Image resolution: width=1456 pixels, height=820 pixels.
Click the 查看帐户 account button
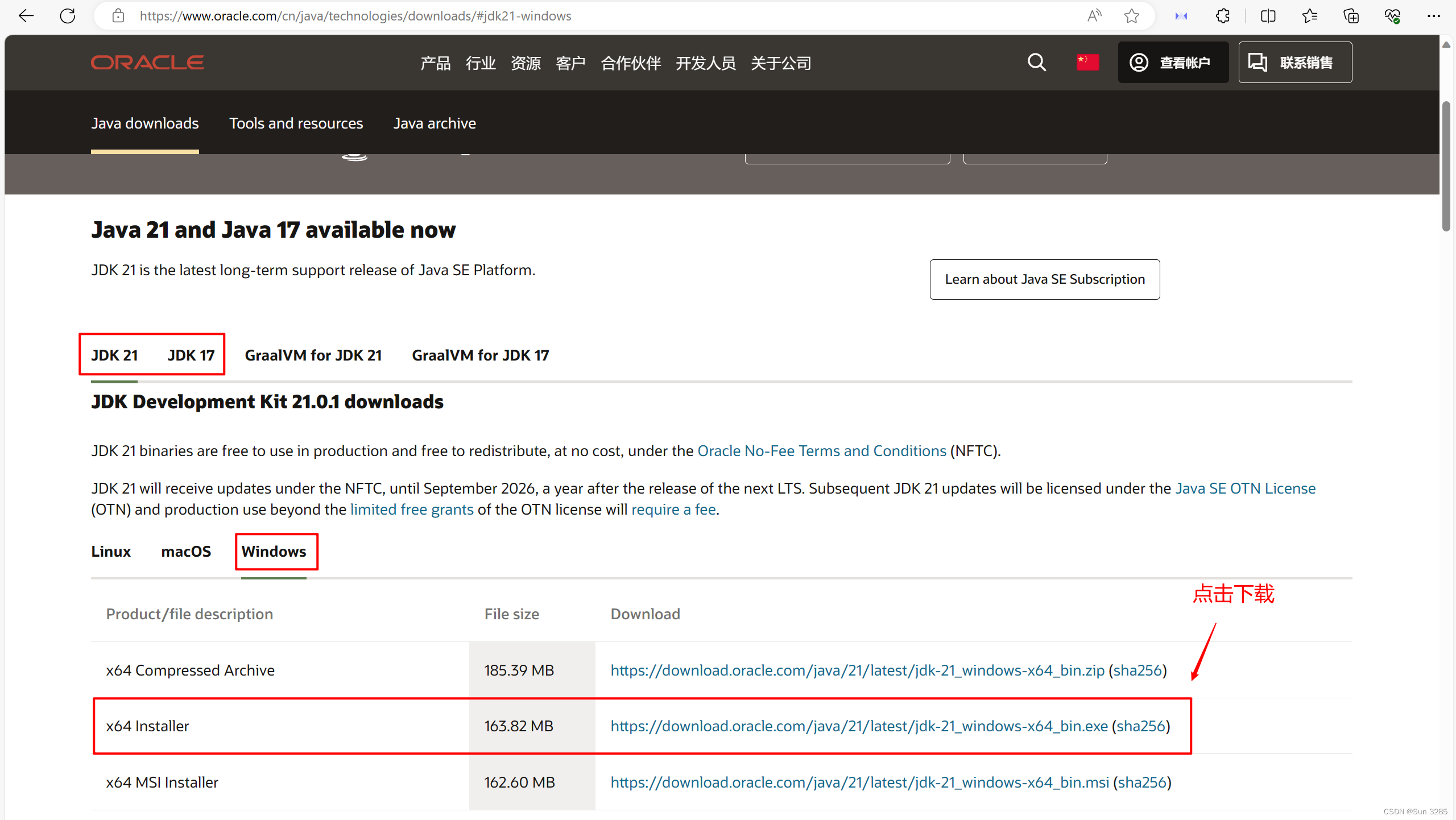tap(1173, 62)
